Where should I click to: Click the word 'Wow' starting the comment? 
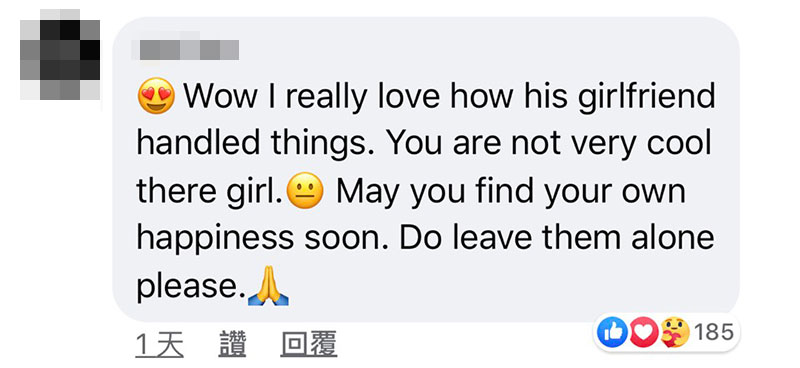tap(220, 95)
